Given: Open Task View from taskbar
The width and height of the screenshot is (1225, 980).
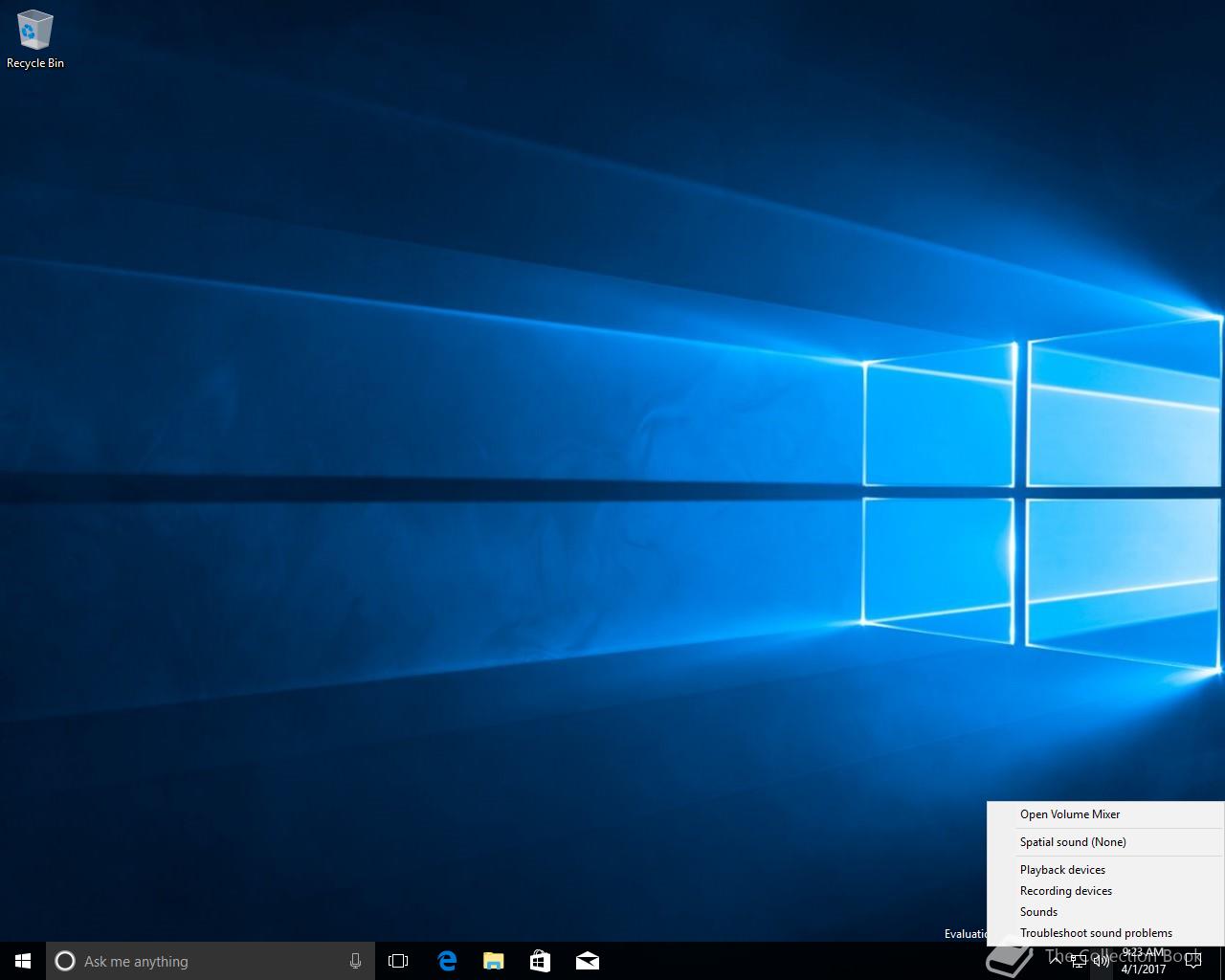Looking at the screenshot, I should pos(398,961).
